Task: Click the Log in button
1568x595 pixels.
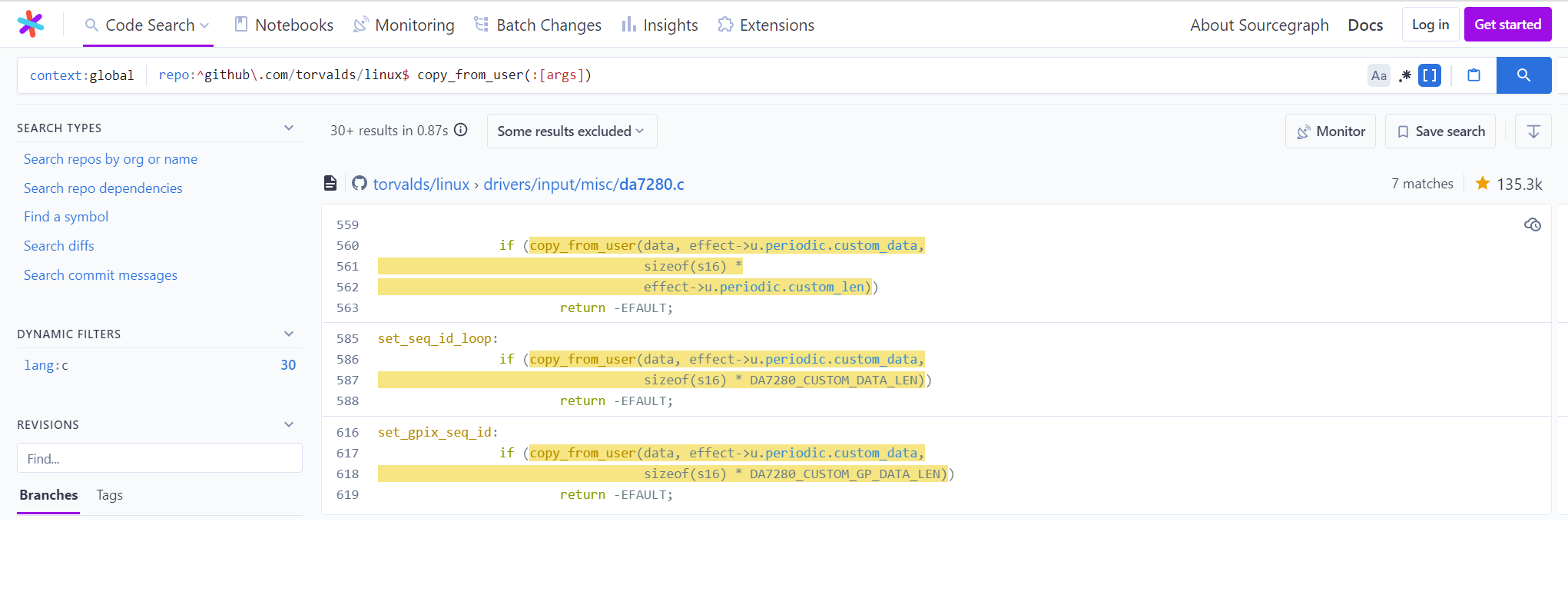Action: click(x=1430, y=25)
